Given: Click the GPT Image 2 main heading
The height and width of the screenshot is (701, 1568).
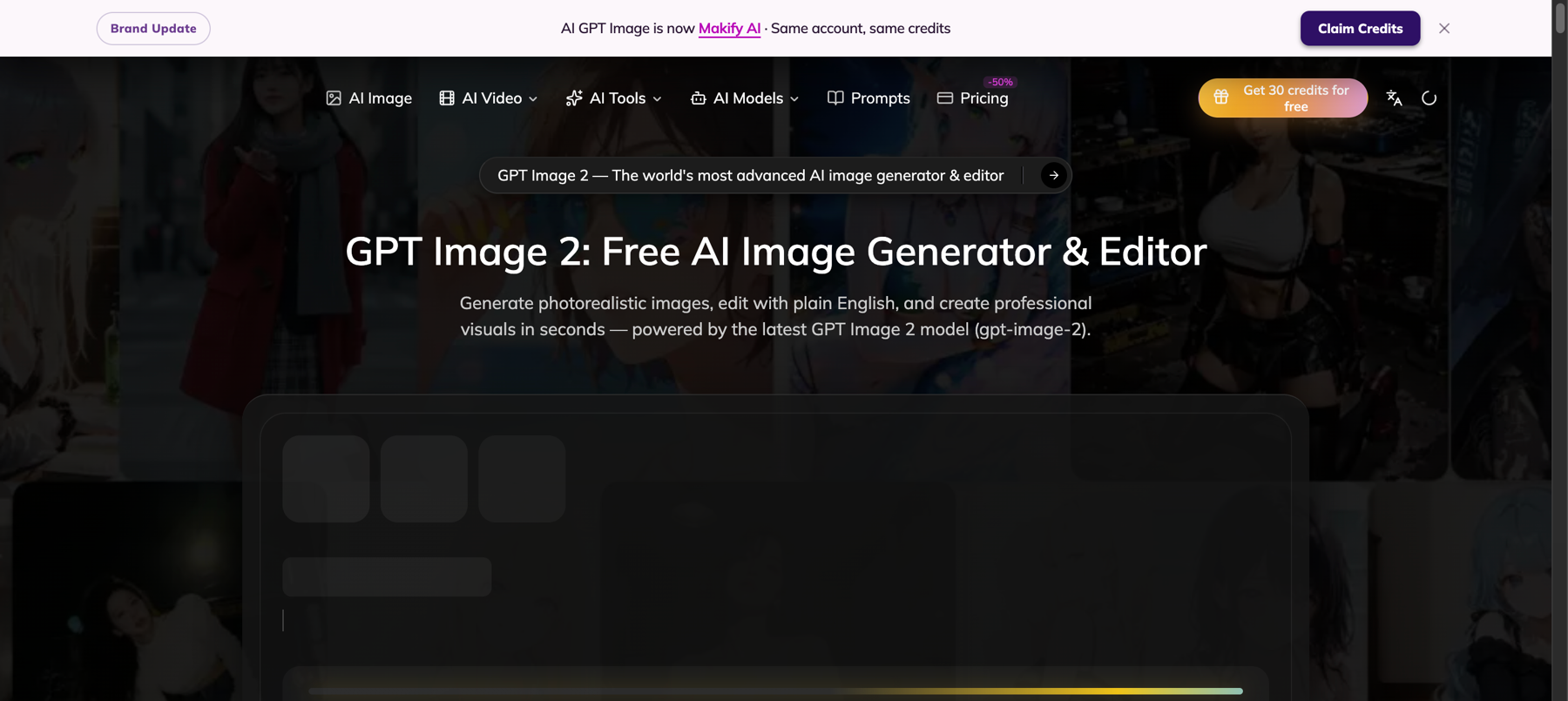Looking at the screenshot, I should pyautogui.click(x=775, y=252).
